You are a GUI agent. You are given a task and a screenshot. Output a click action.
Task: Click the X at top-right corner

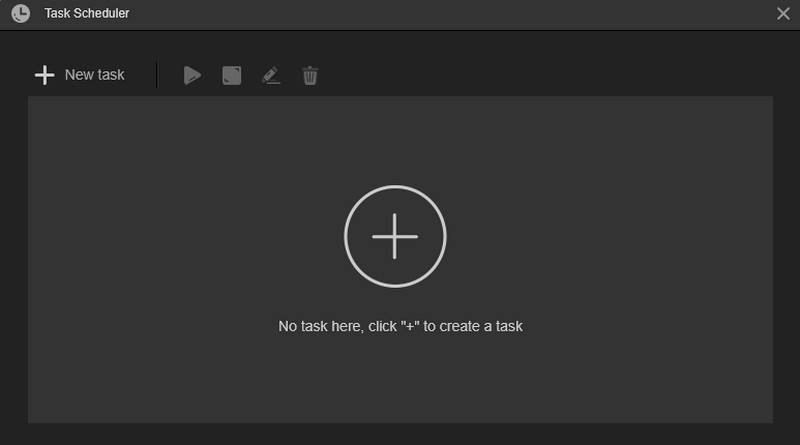(783, 14)
